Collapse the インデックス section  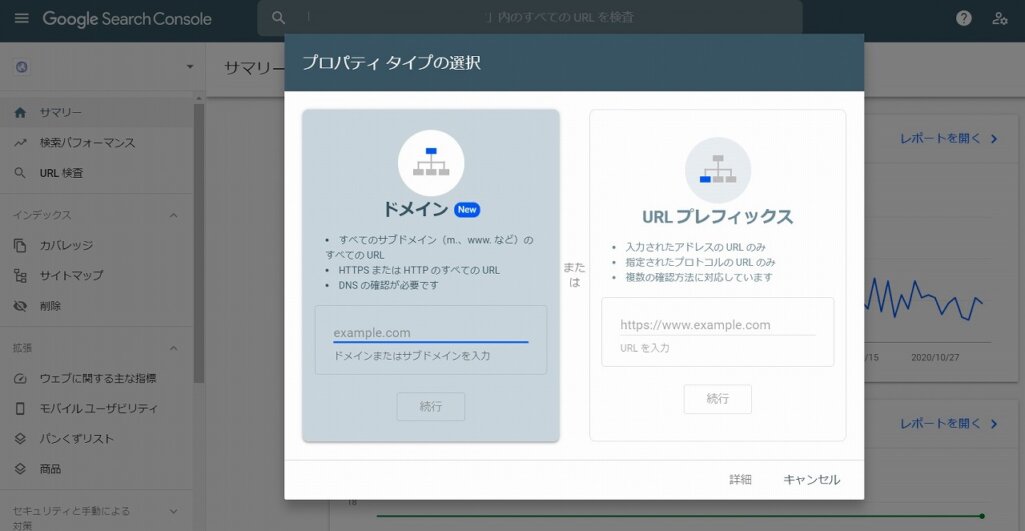click(x=173, y=215)
